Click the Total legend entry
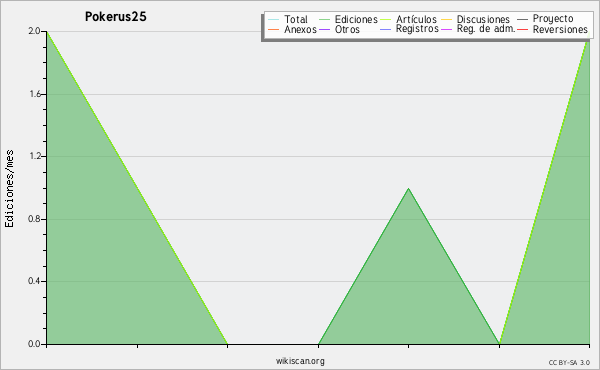600x370 pixels. pyautogui.click(x=288, y=19)
